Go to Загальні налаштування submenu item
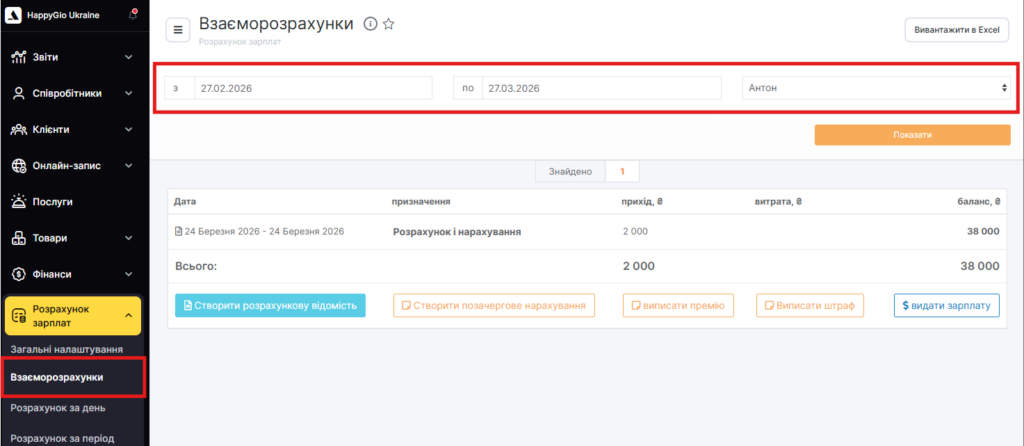This screenshot has width=1024, height=446. [67, 349]
